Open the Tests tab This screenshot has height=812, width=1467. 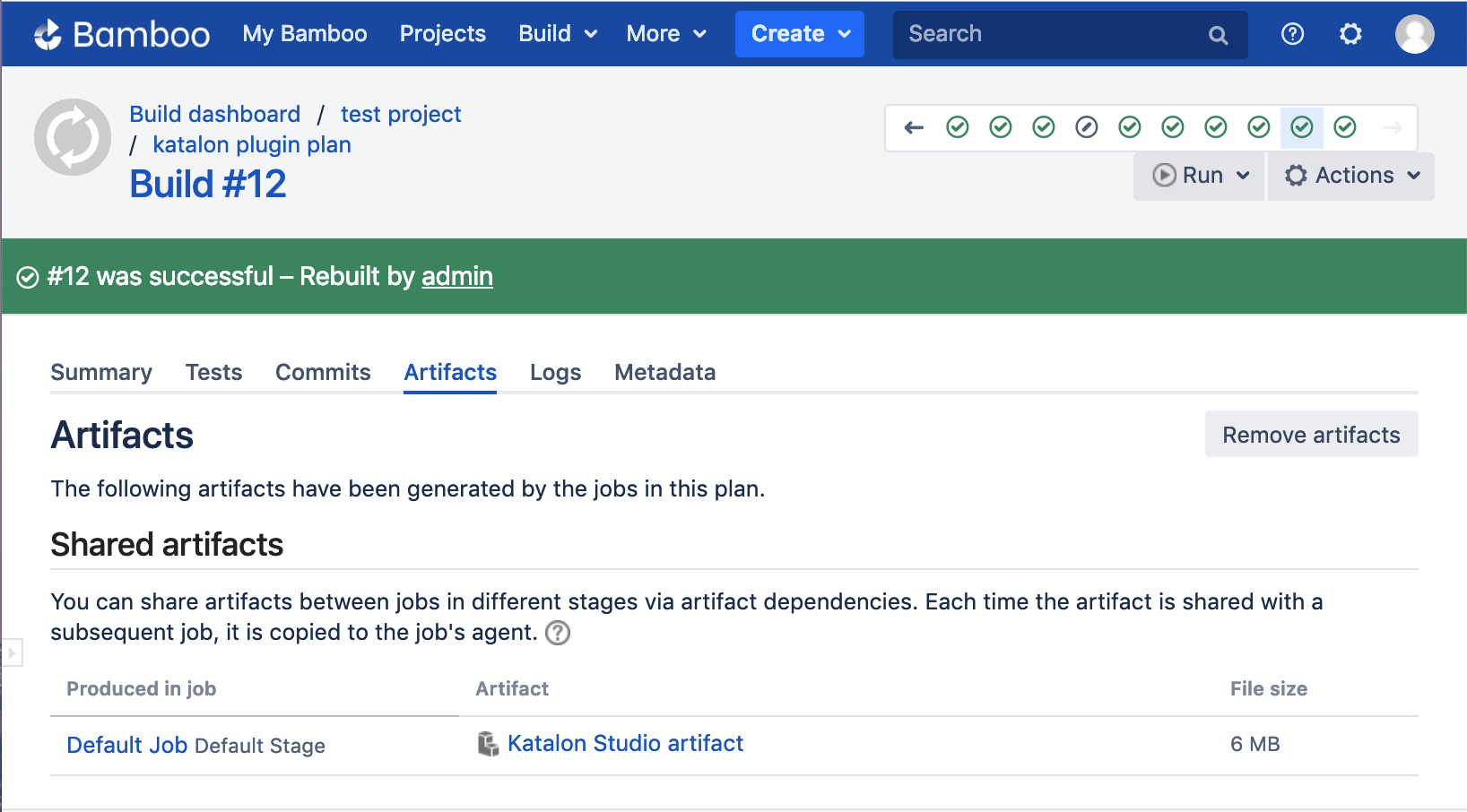[213, 372]
